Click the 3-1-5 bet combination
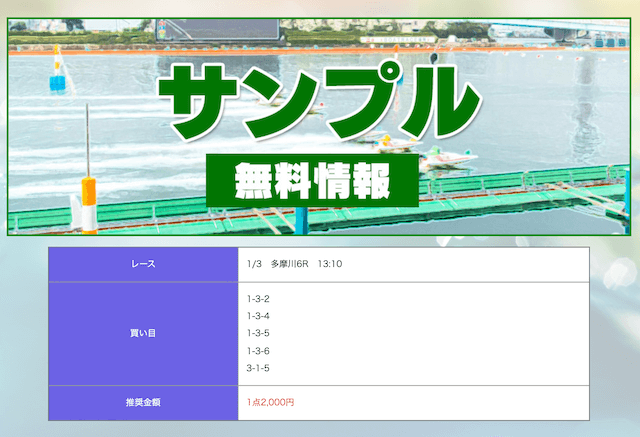 pos(258,368)
